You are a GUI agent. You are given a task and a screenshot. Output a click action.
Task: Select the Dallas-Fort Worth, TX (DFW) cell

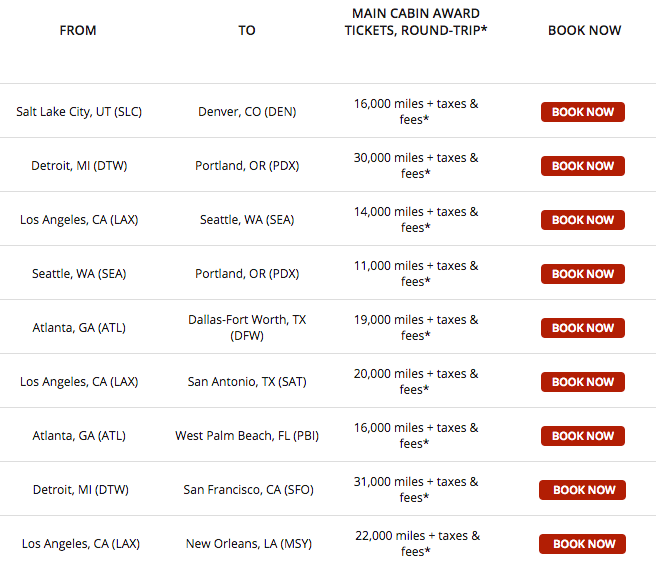(247, 328)
